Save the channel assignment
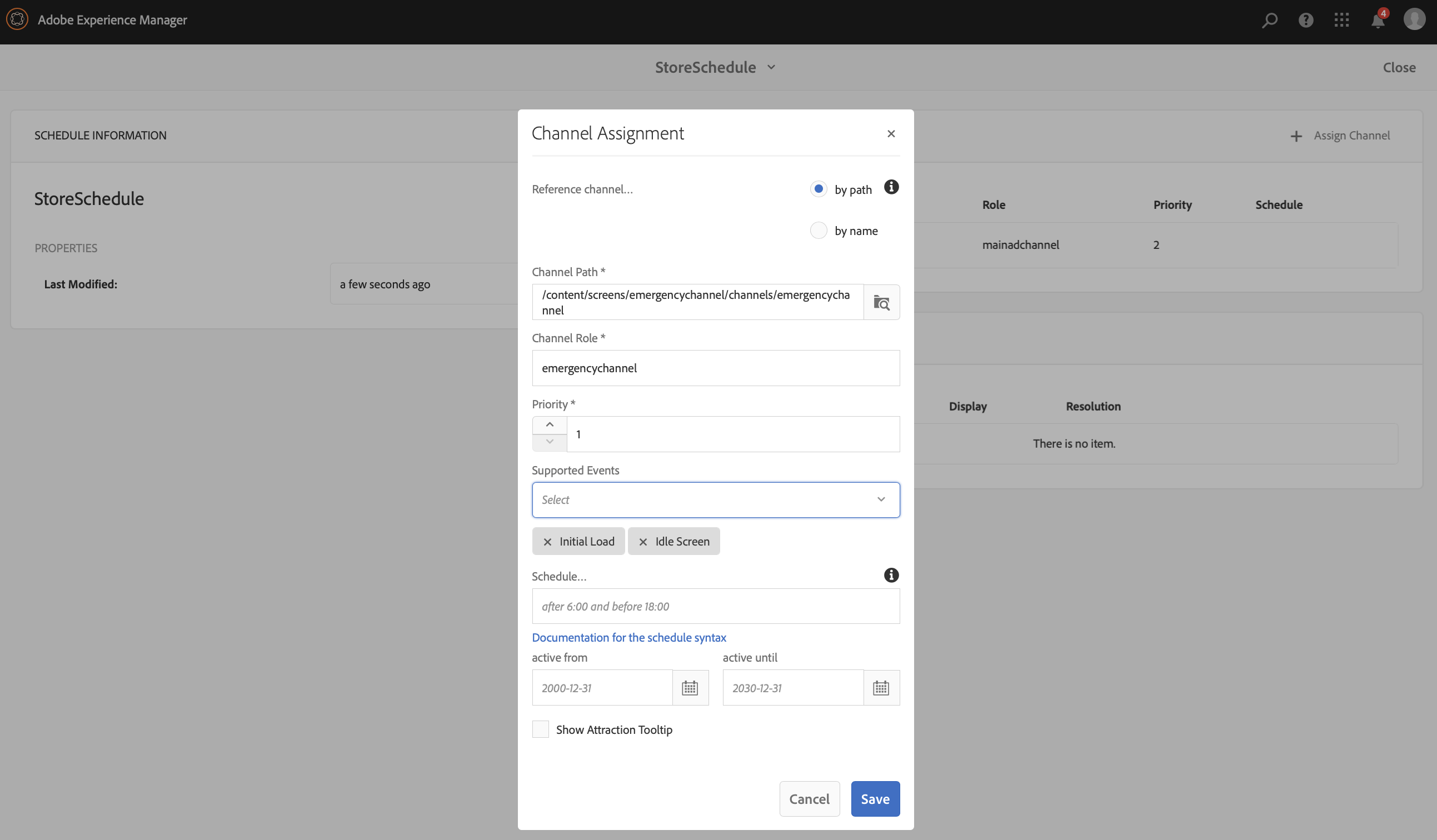The height and width of the screenshot is (840, 1437). point(875,798)
